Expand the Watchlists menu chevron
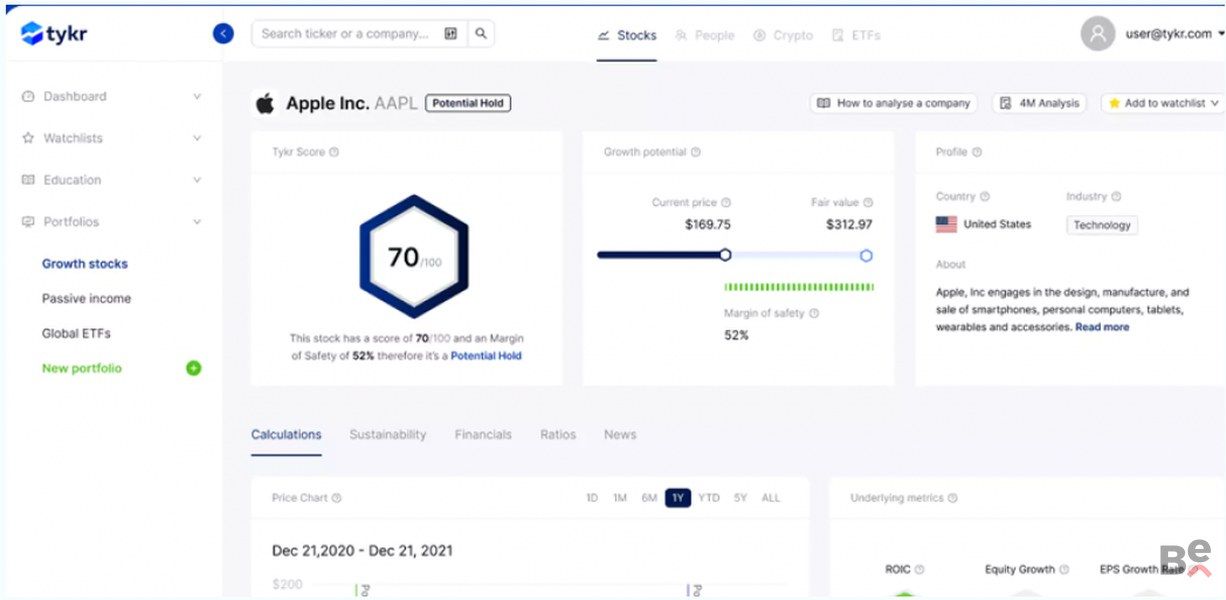 (x=197, y=138)
